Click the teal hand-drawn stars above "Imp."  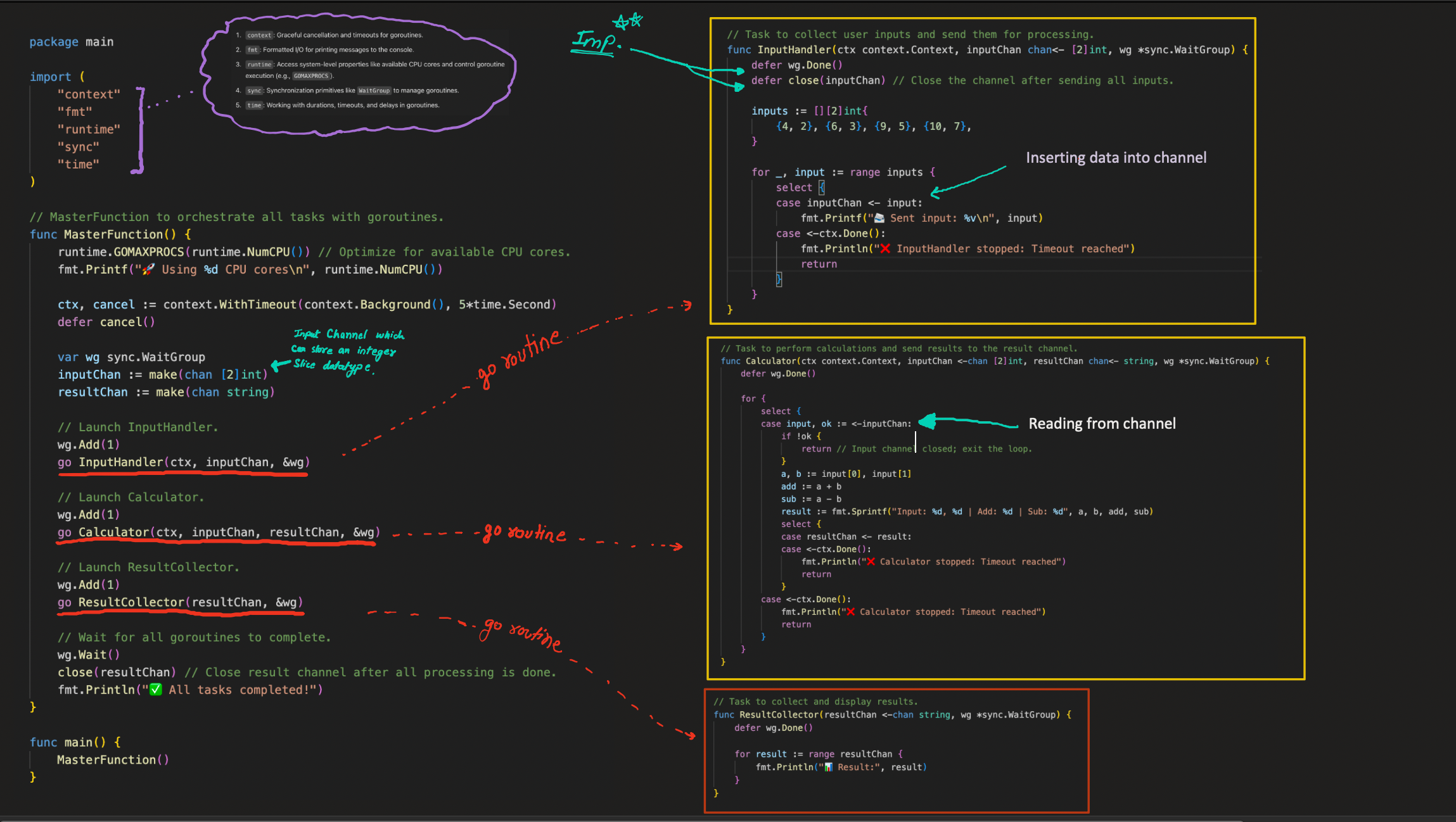click(x=628, y=22)
